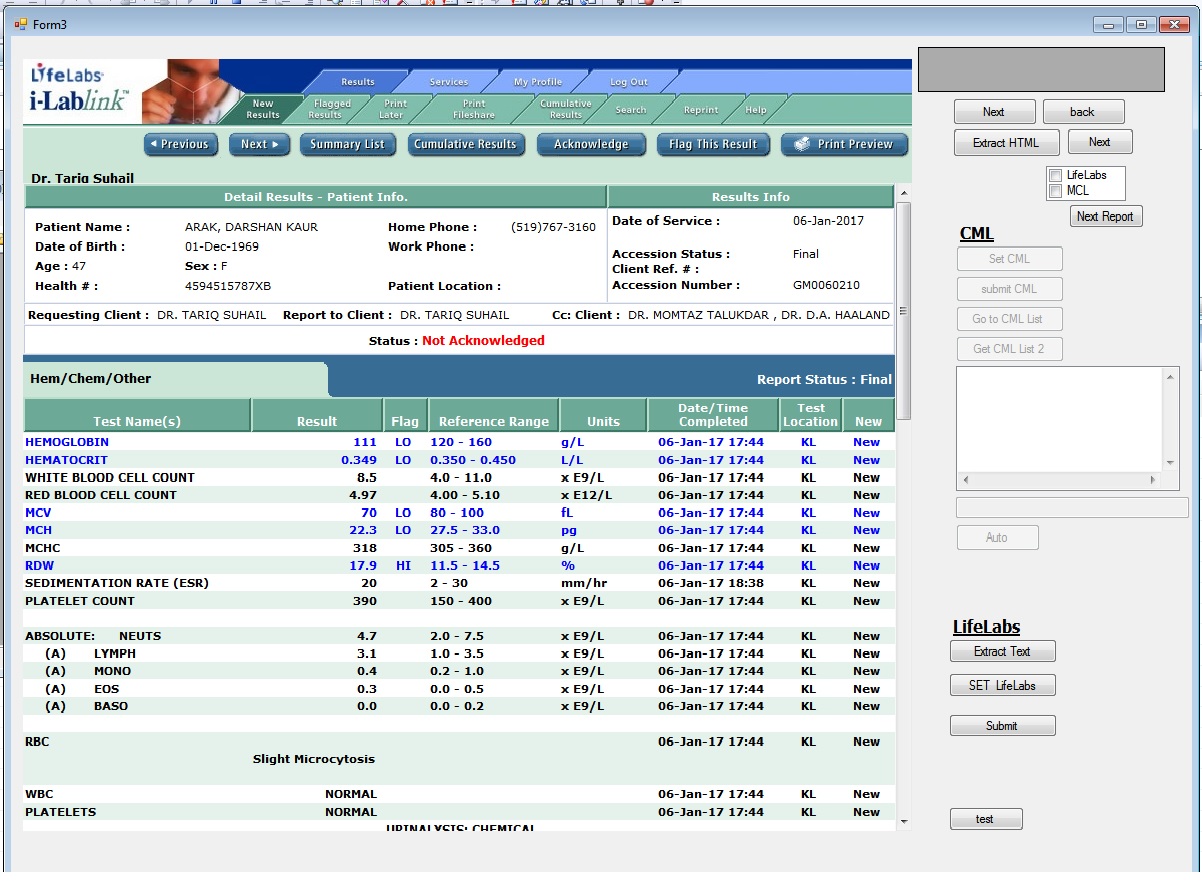View Cumulative Results for this patient
1202x882 pixels.
click(466, 144)
